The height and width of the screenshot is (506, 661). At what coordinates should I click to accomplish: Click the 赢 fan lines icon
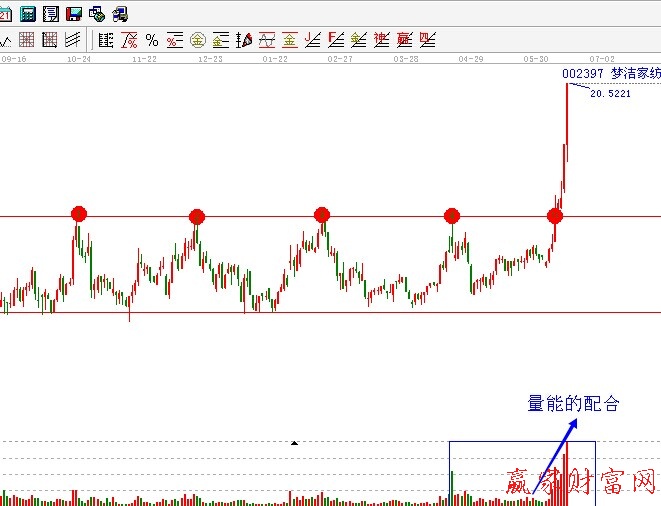pos(404,40)
